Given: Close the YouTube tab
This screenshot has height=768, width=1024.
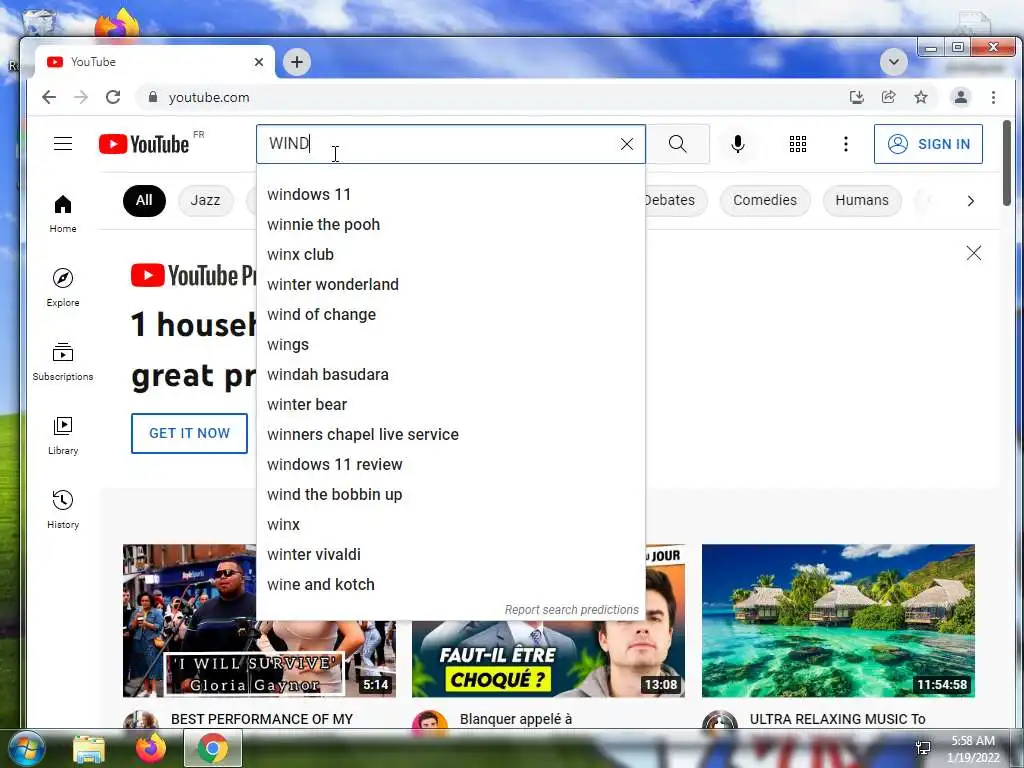Looking at the screenshot, I should (259, 62).
